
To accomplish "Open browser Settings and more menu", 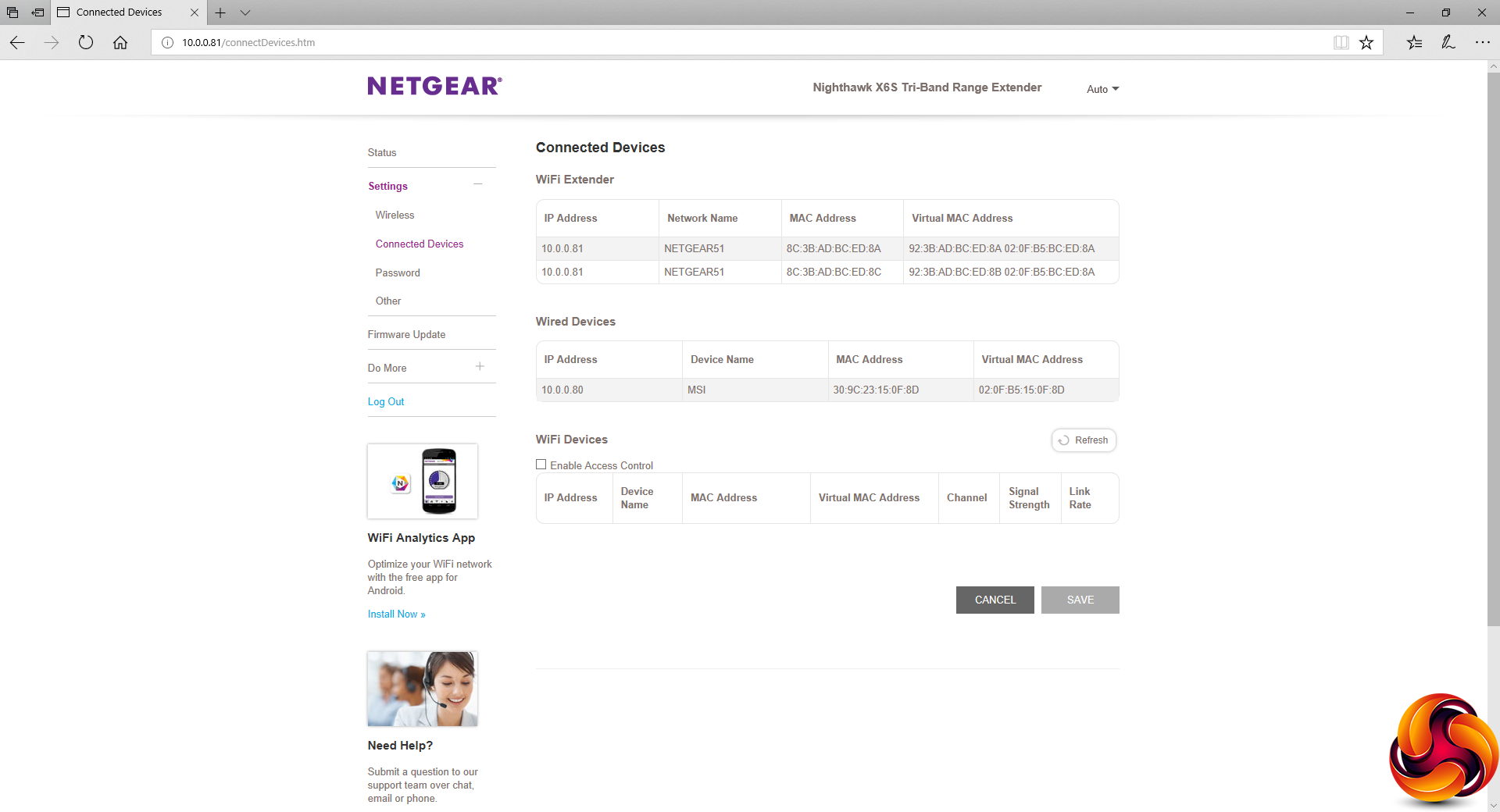I will tap(1482, 42).
